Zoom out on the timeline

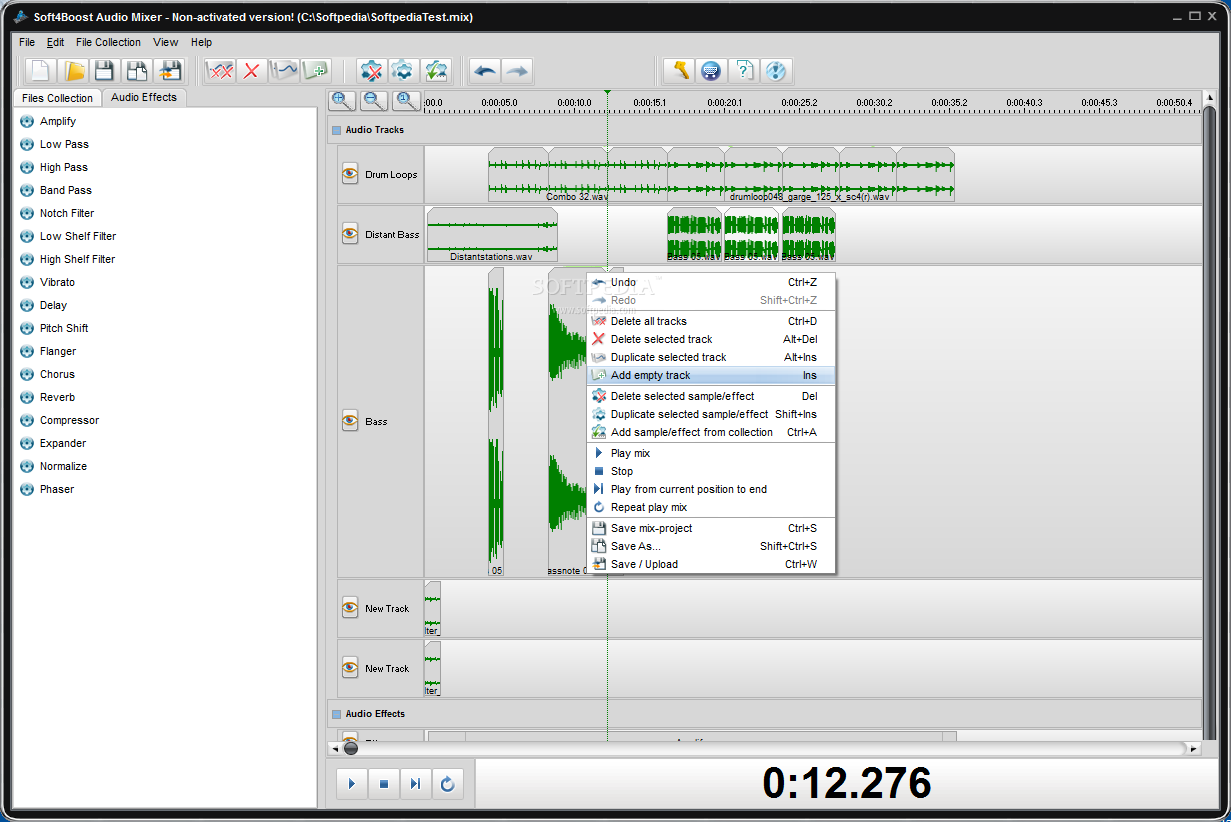point(374,100)
